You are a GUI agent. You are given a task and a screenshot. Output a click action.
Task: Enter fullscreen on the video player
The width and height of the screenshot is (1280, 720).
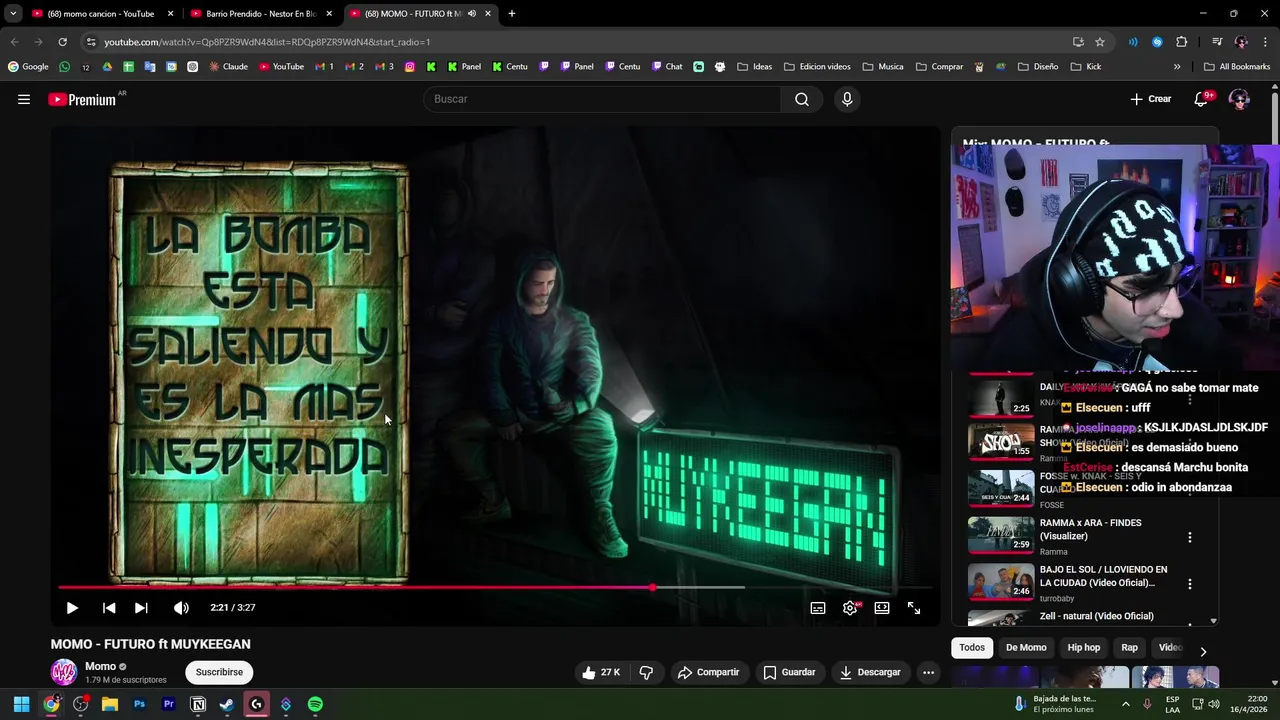914,608
